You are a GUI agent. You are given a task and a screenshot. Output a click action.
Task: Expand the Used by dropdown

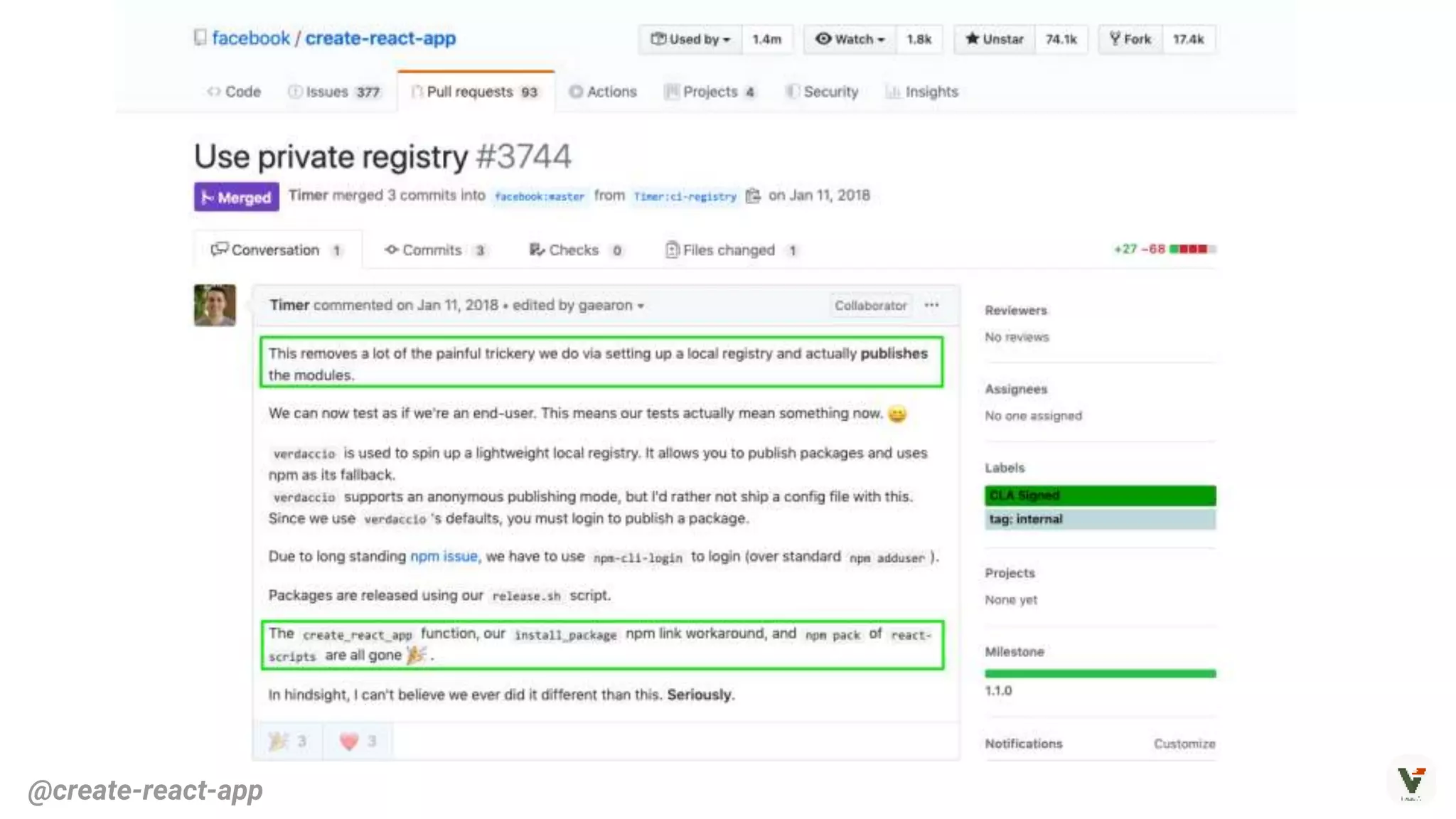point(690,39)
